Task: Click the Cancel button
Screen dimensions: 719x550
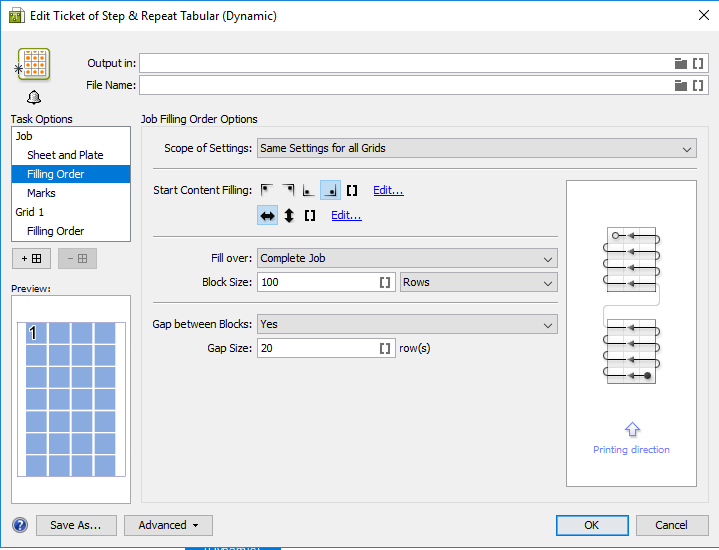Action: 672,525
